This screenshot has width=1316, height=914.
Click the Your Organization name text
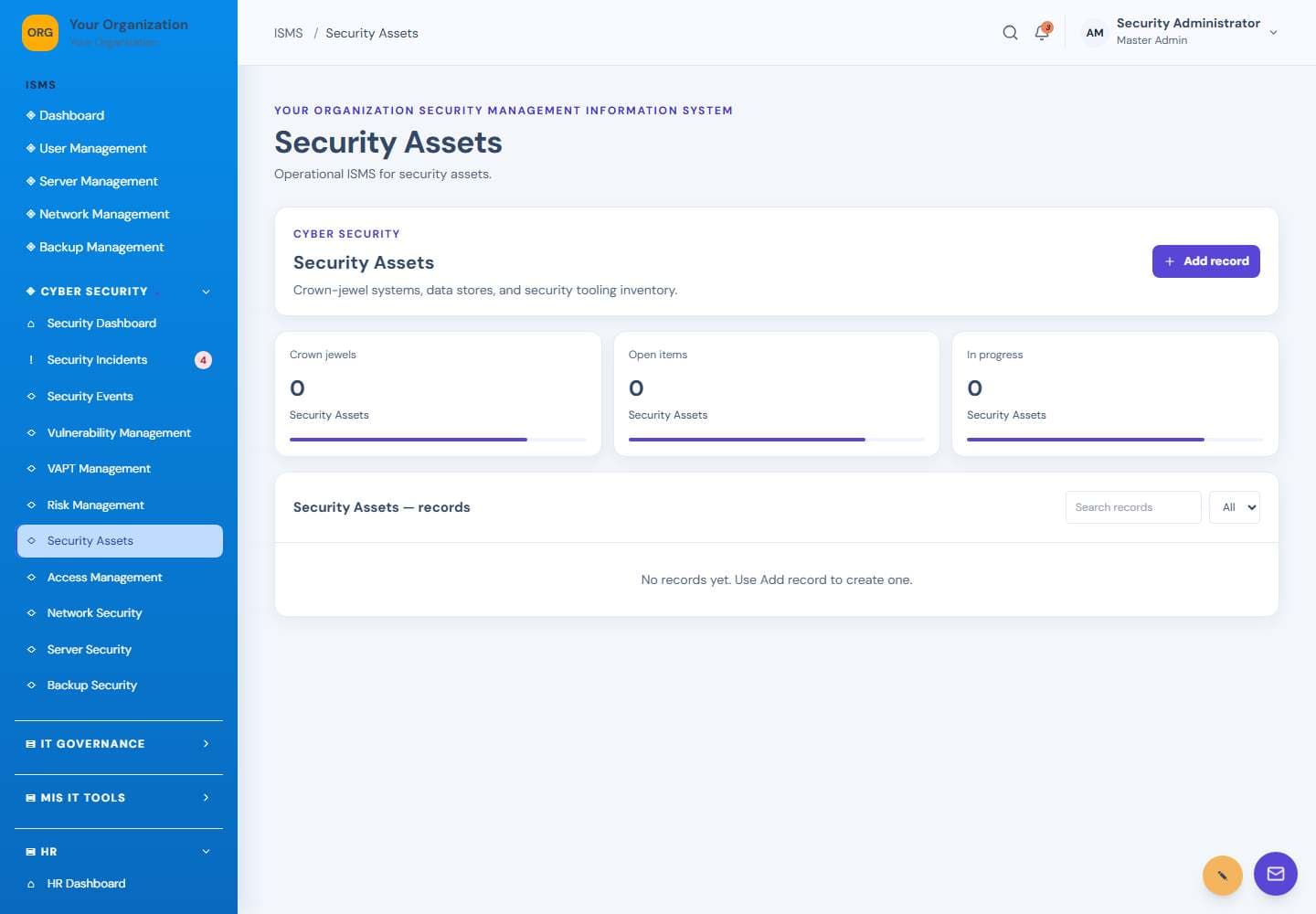click(129, 25)
